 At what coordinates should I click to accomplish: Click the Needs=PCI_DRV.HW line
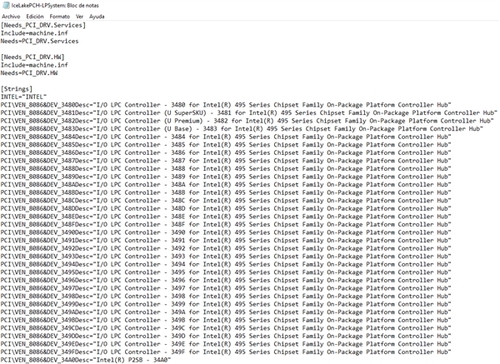pos(29,73)
